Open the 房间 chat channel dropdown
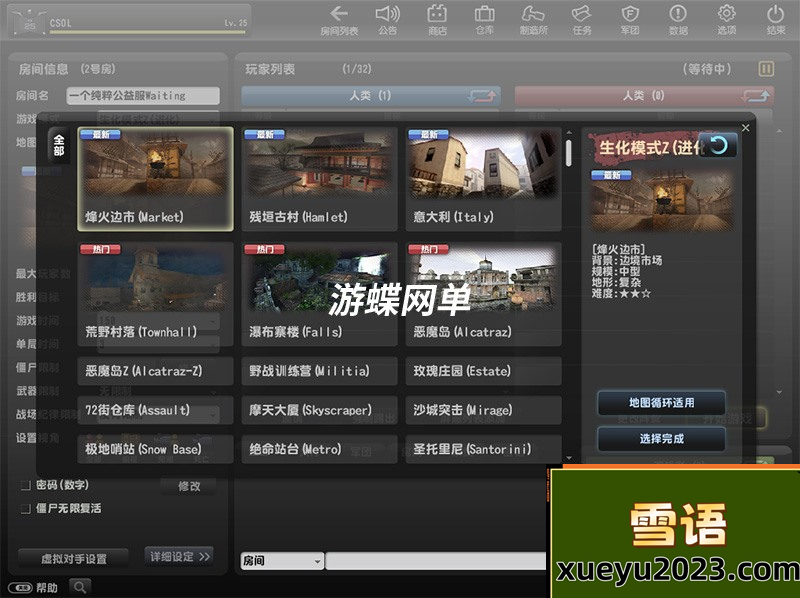Image resolution: width=800 pixels, height=598 pixels. coord(282,561)
